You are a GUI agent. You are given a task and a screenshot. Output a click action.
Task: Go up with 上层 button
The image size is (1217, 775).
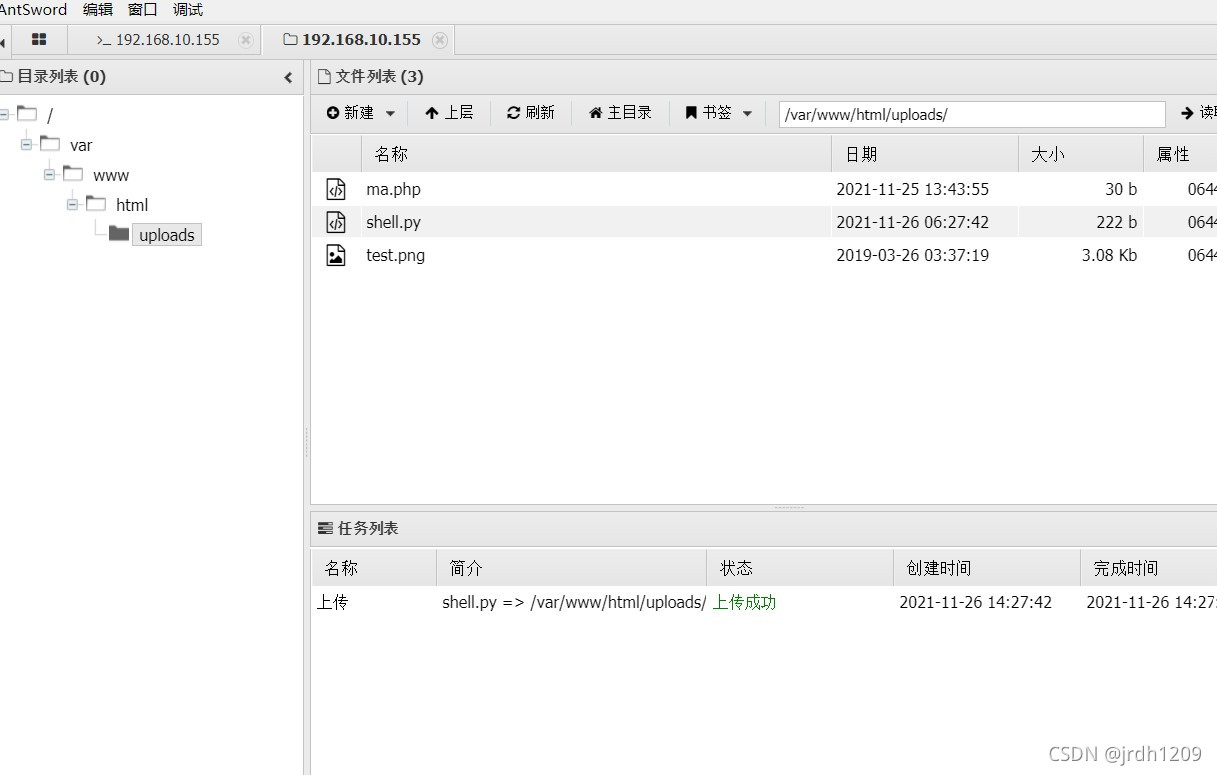[x=449, y=113]
